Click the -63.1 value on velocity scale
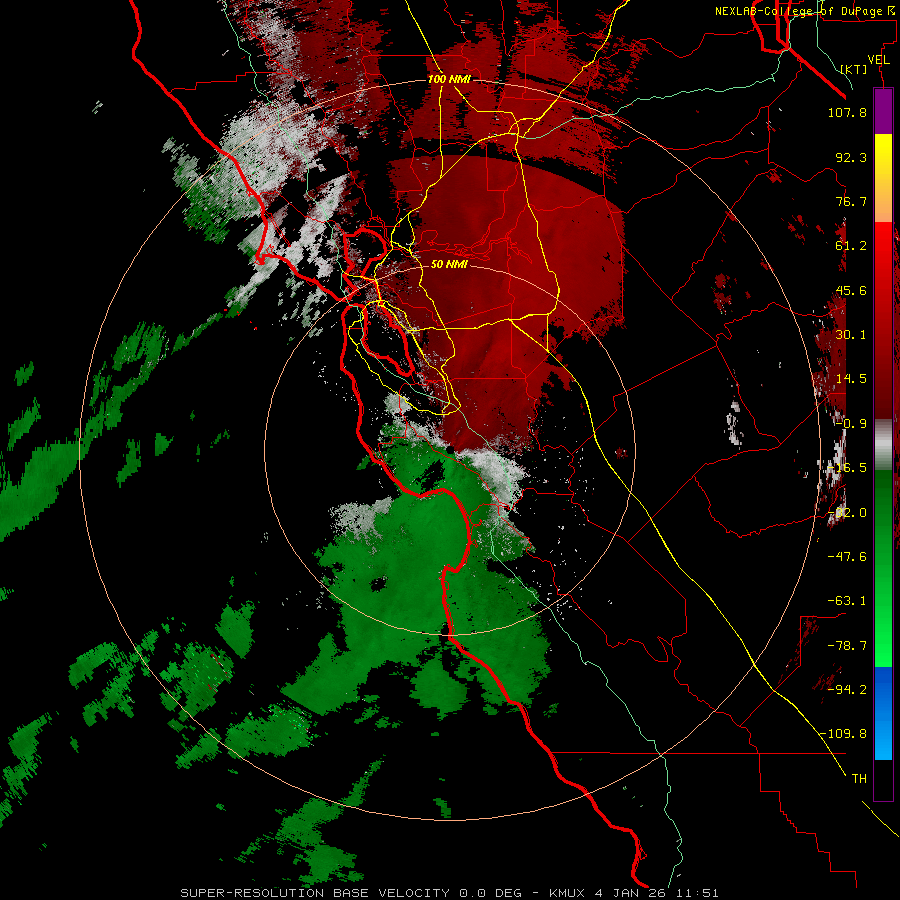The height and width of the screenshot is (900, 900). [847, 601]
